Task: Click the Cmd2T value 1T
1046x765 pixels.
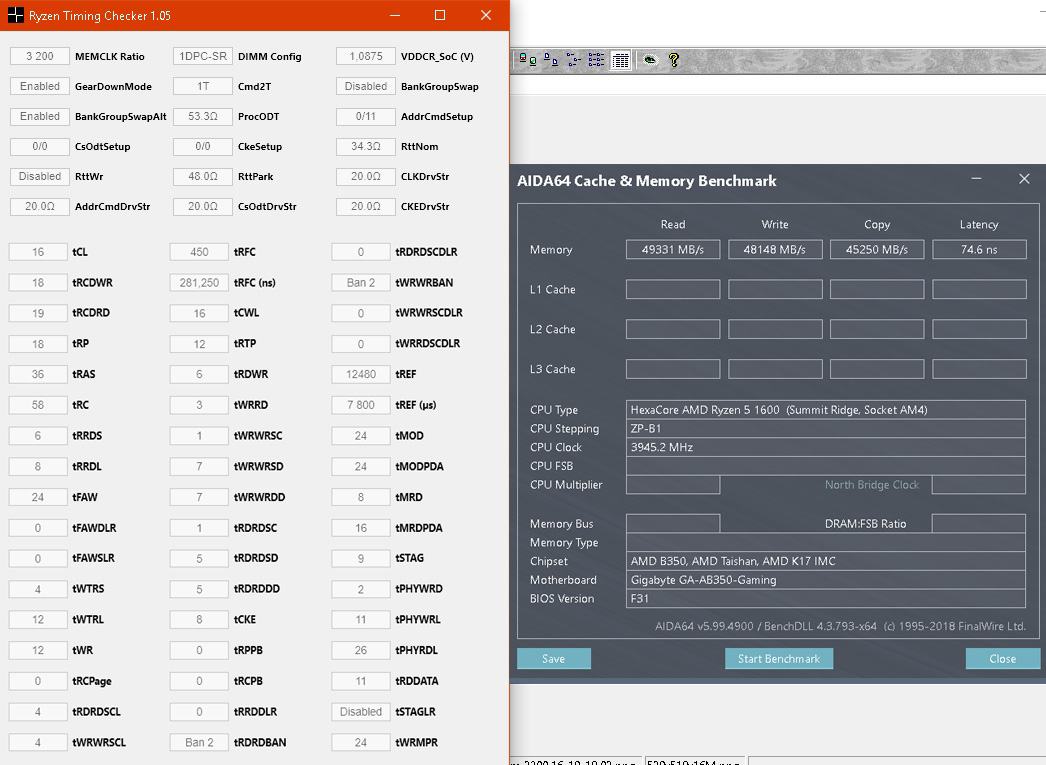Action: (203, 86)
